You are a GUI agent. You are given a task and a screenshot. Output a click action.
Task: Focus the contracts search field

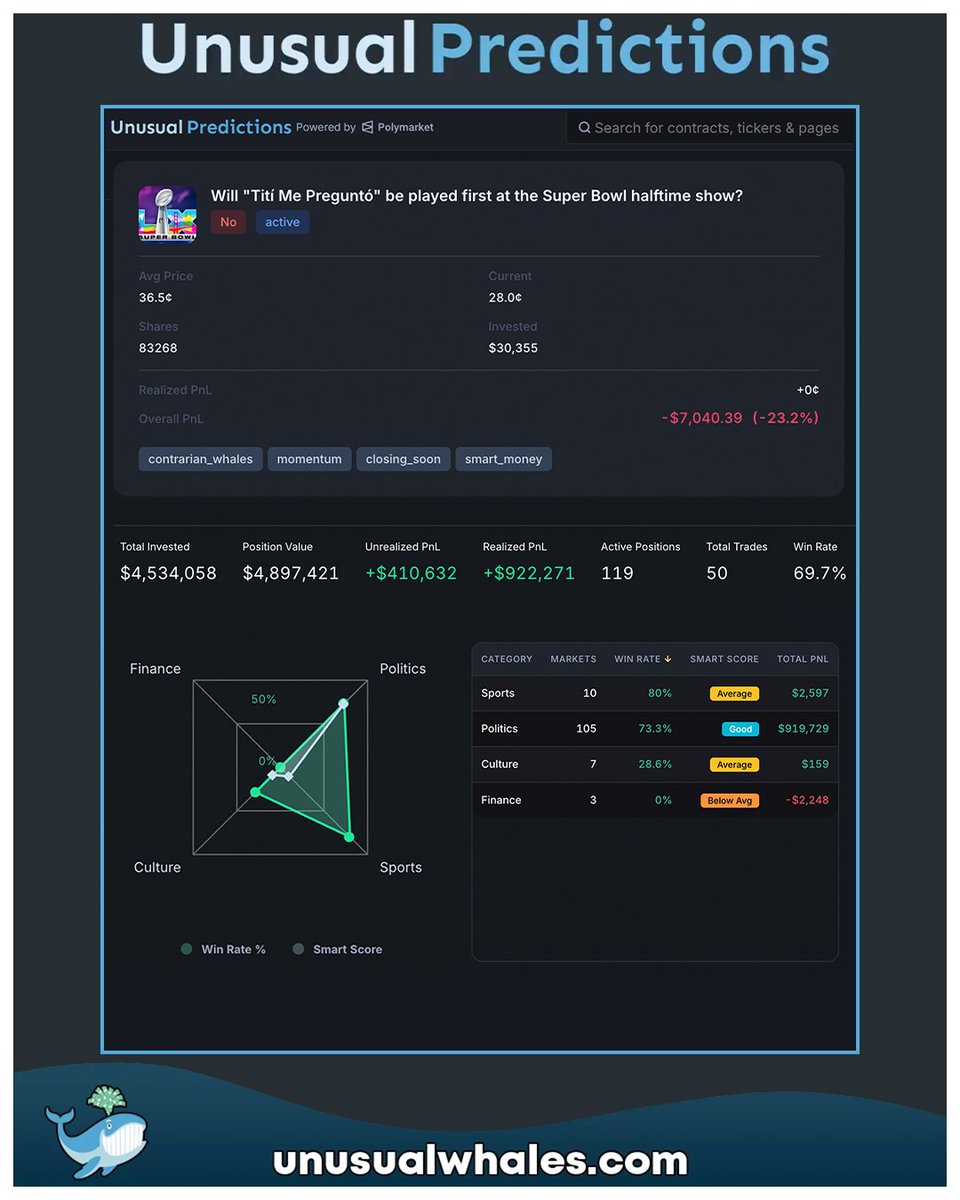(711, 128)
